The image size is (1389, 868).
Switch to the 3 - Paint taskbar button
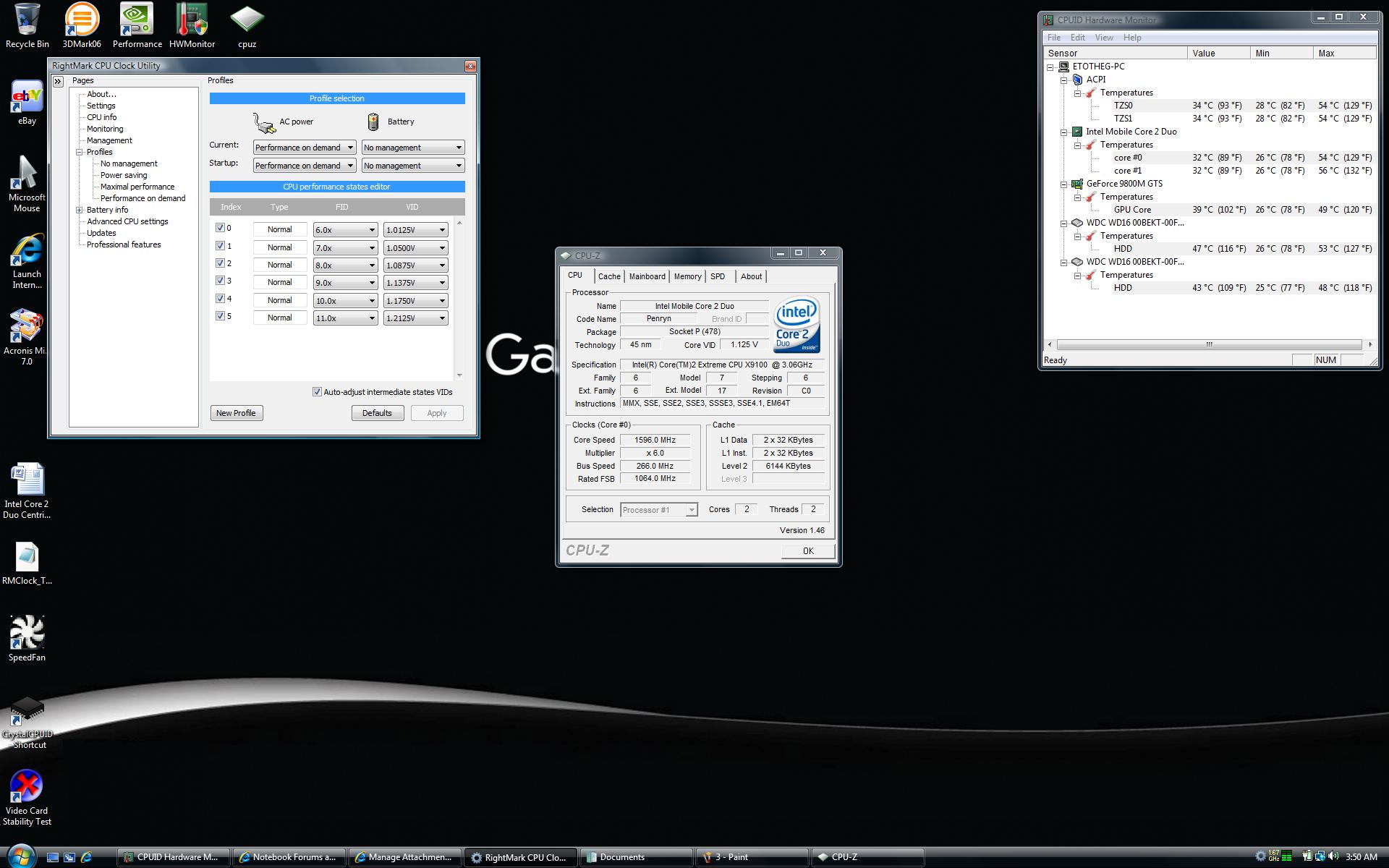tap(752, 857)
